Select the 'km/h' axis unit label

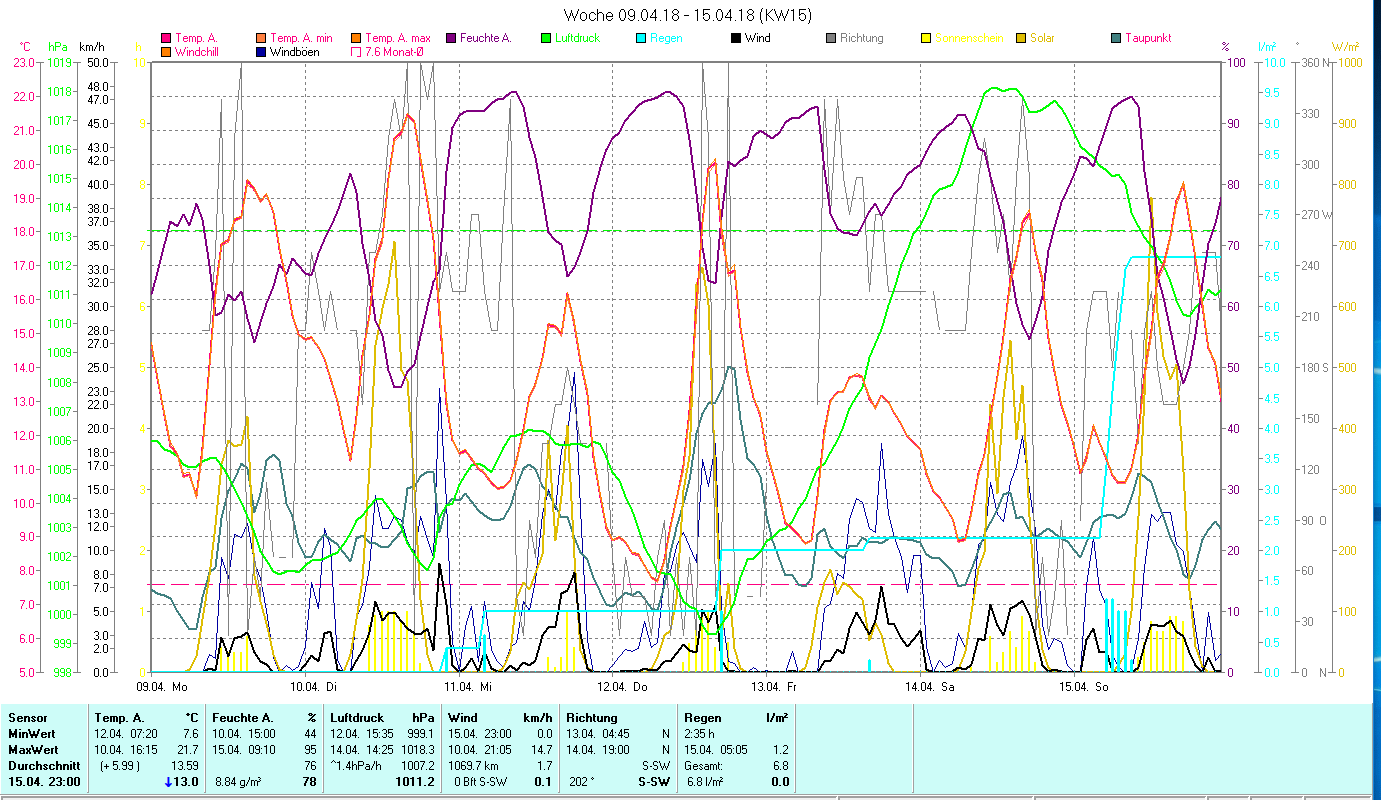[x=91, y=46]
